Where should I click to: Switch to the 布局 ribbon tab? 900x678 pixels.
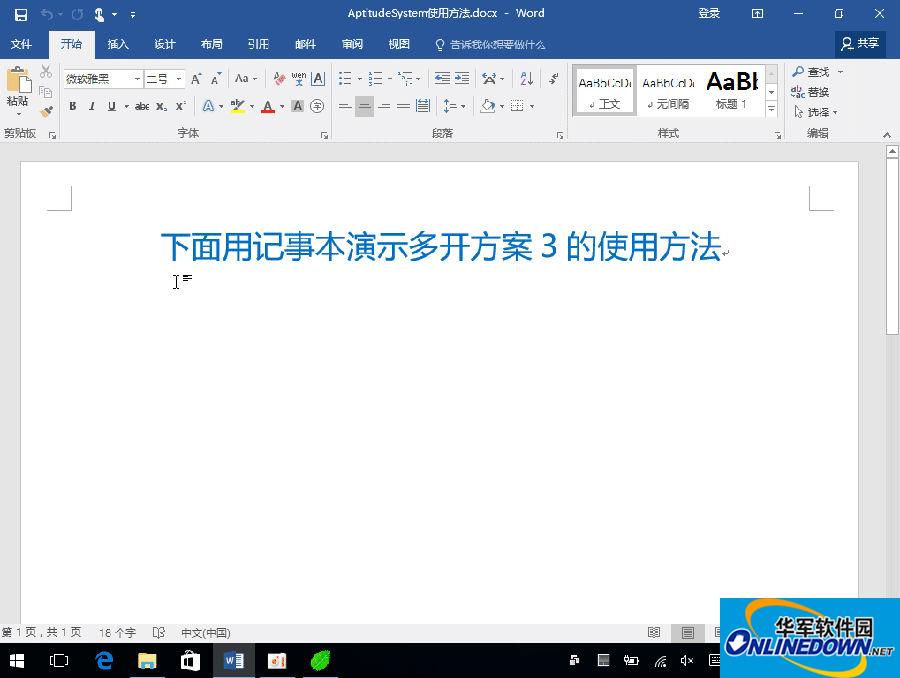(211, 44)
